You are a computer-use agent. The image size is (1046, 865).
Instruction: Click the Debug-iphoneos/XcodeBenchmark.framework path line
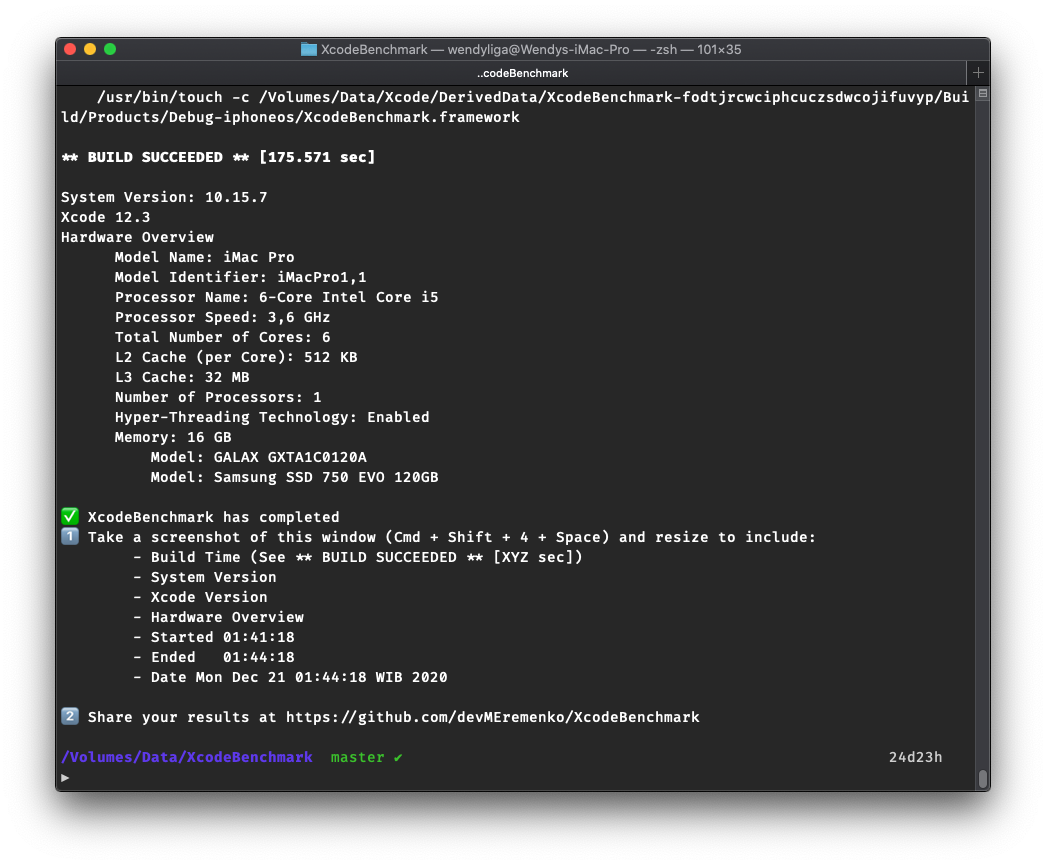coord(290,117)
